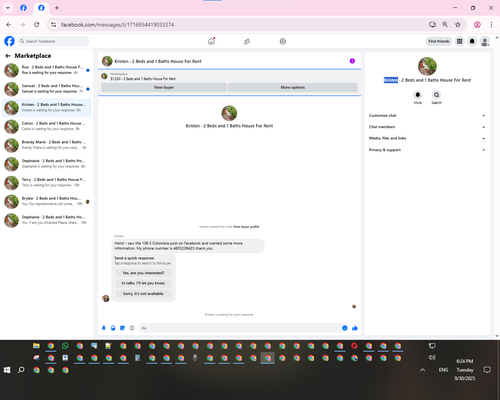Image resolution: width=500 pixels, height=400 pixels.
Task: Open File Explorer from the taskbar
Action: click(x=36, y=346)
